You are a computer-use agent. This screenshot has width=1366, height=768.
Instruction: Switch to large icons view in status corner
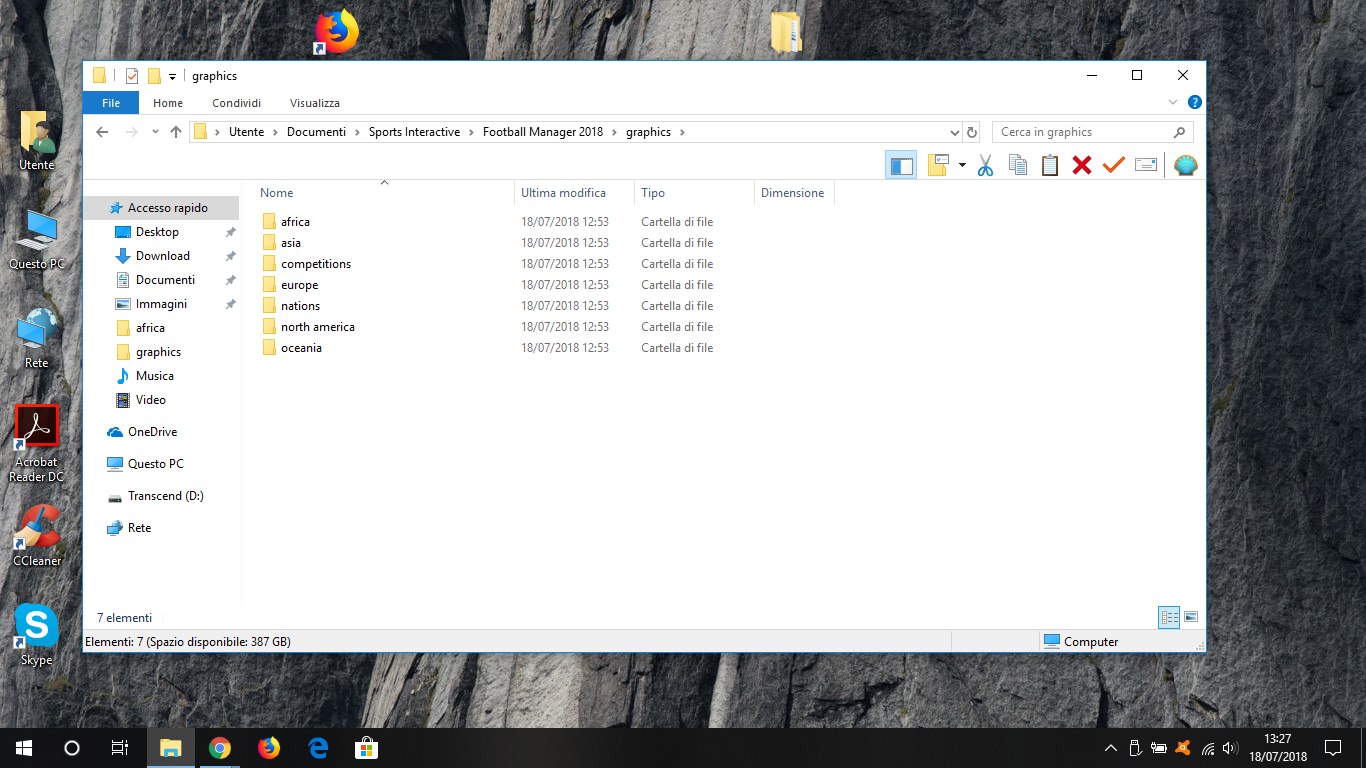tap(1190, 618)
